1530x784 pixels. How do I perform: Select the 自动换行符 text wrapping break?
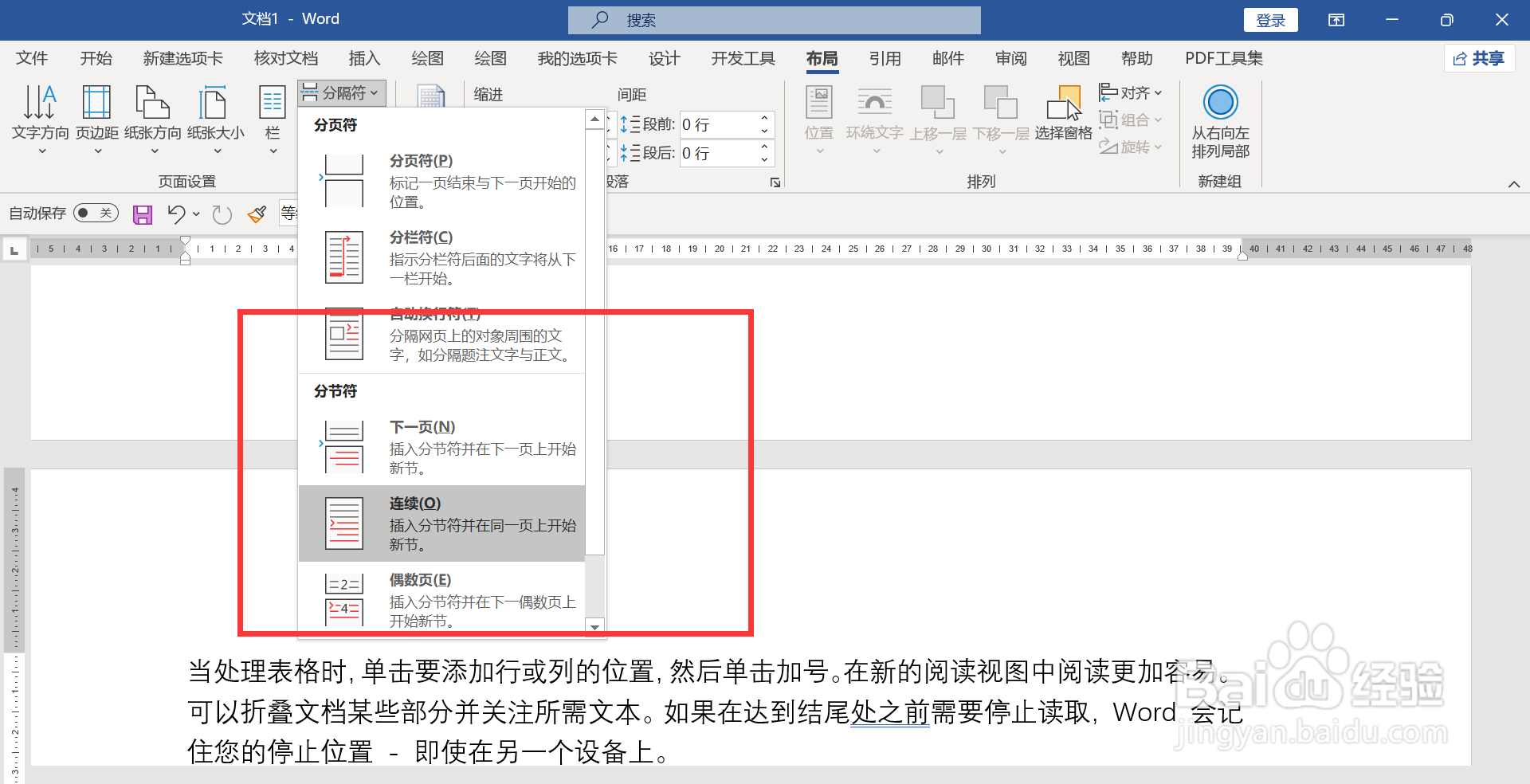(x=442, y=335)
